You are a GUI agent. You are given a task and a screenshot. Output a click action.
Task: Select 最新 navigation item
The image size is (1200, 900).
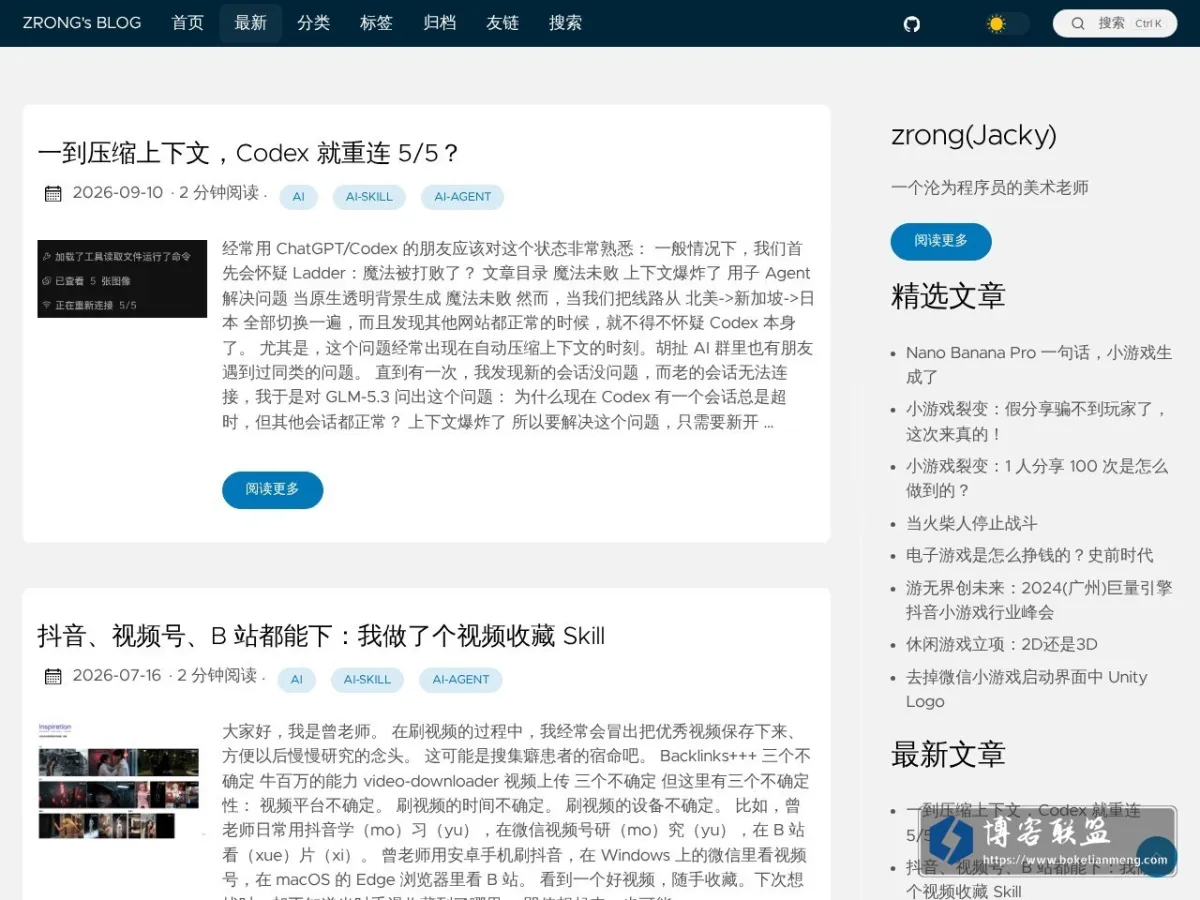tap(251, 23)
